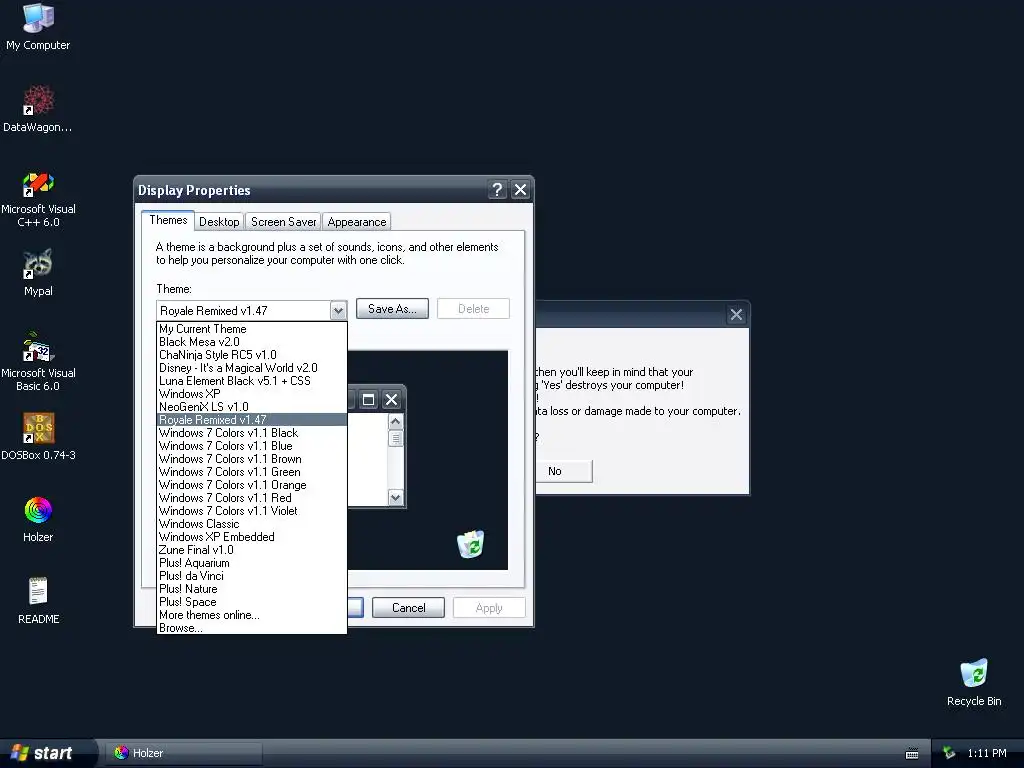The image size is (1024, 768).
Task: Choose the Windows Classic theme
Action: point(251,524)
